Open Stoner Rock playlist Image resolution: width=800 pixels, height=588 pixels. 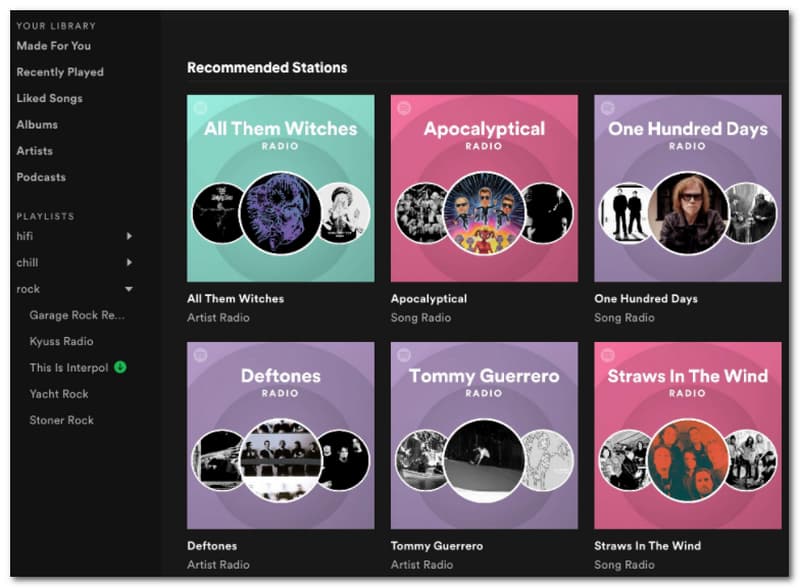coord(61,420)
